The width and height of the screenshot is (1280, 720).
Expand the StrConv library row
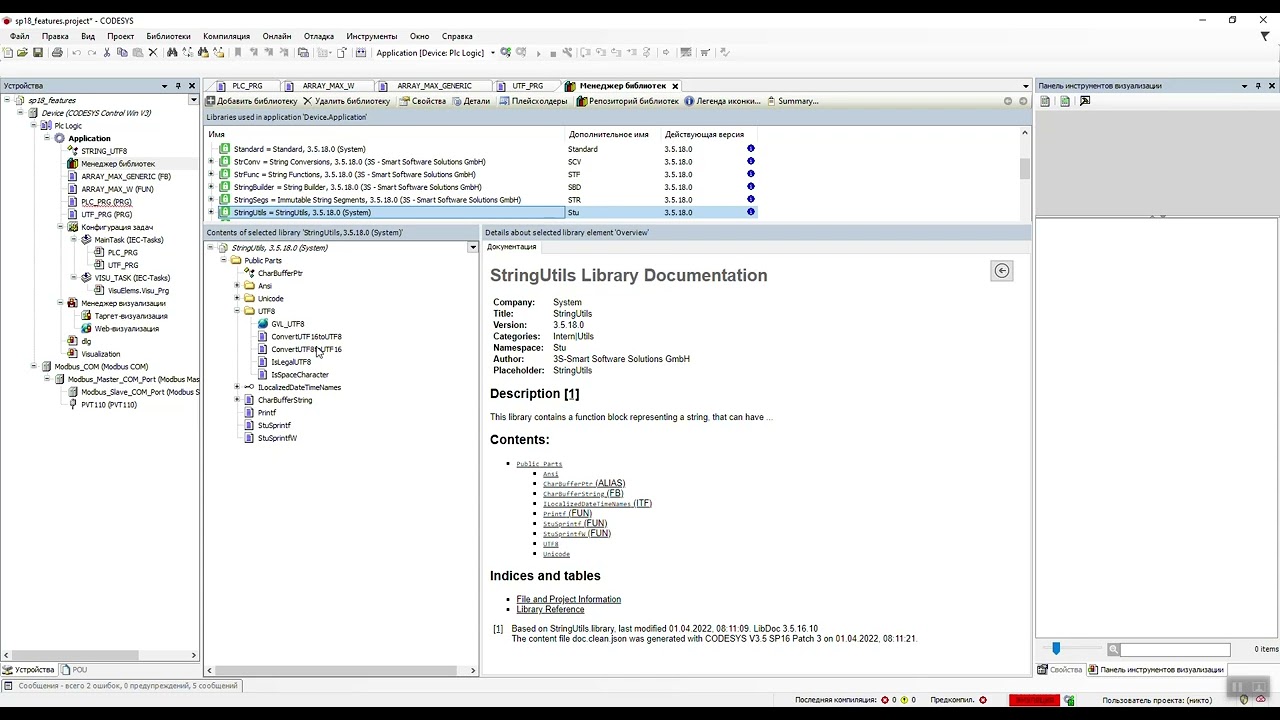211,162
